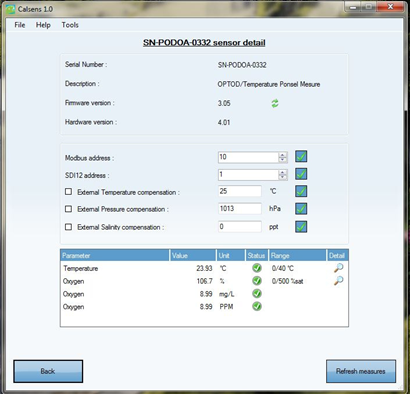The width and height of the screenshot is (410, 394).
Task: Select the Oxygen PPM unit cell
Action: click(226, 307)
